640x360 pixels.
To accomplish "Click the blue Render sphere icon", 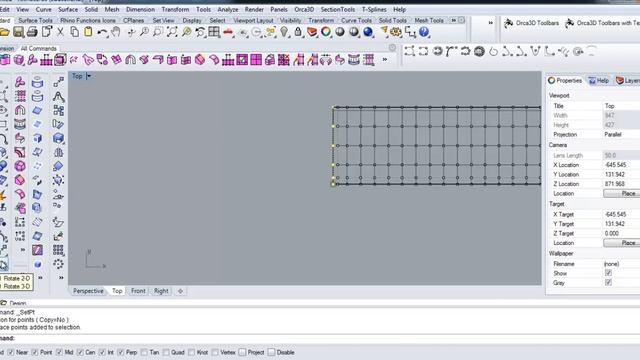I will (x=368, y=32).
